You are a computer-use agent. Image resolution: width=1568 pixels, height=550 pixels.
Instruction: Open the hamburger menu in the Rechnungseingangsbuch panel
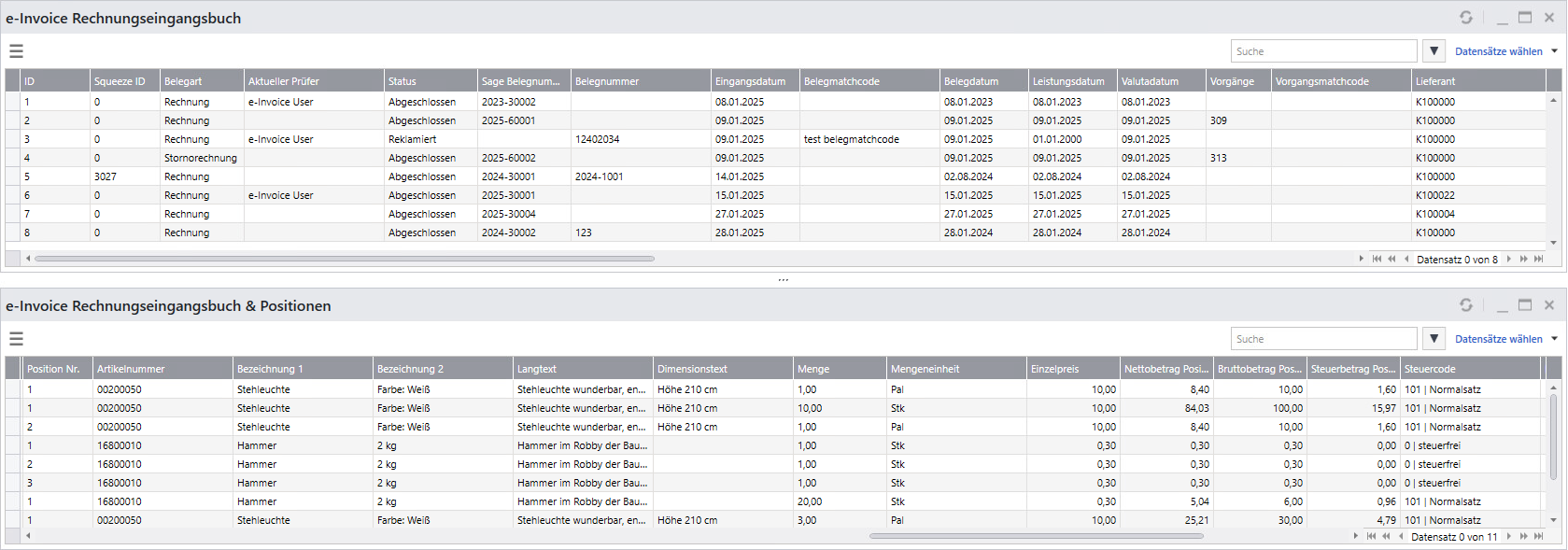click(16, 51)
